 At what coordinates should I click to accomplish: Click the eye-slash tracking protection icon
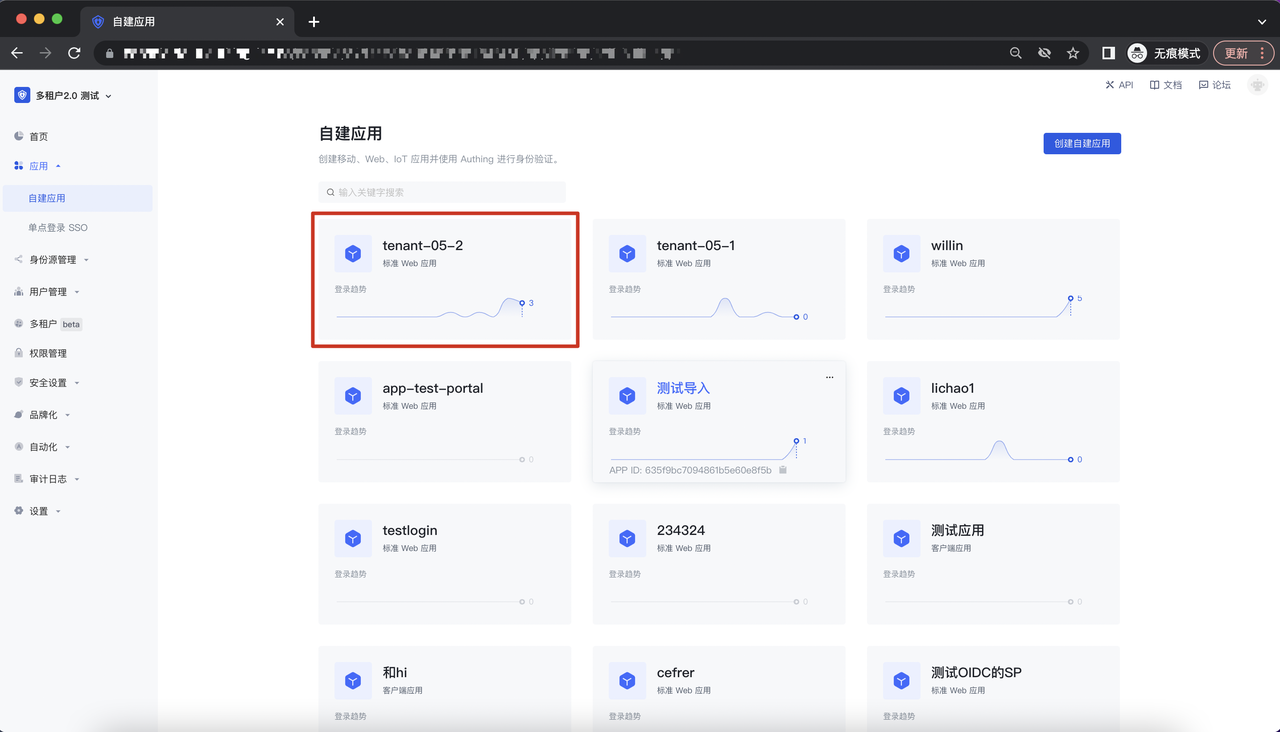1045,53
